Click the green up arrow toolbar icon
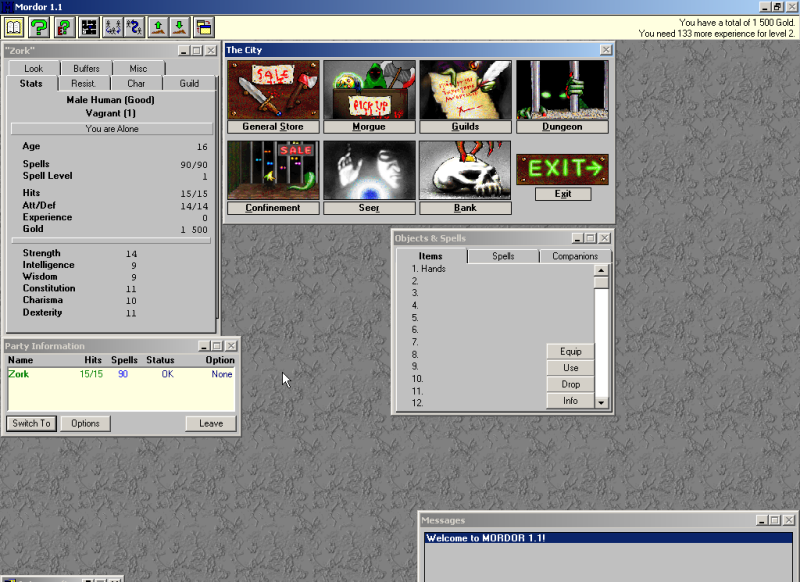 pos(157,27)
